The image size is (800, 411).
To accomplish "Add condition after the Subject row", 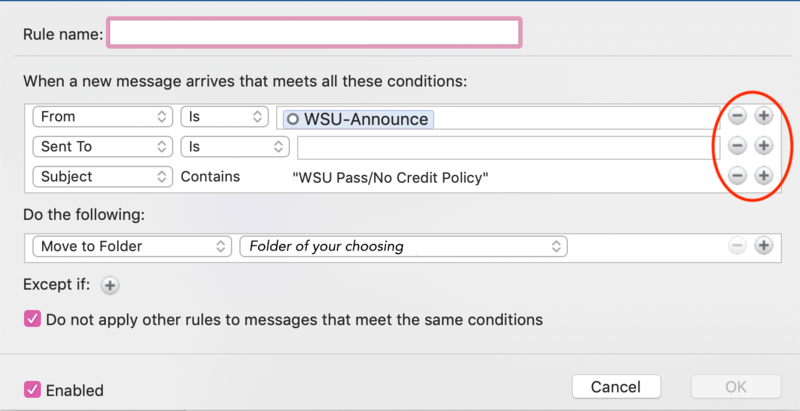I will [x=763, y=176].
